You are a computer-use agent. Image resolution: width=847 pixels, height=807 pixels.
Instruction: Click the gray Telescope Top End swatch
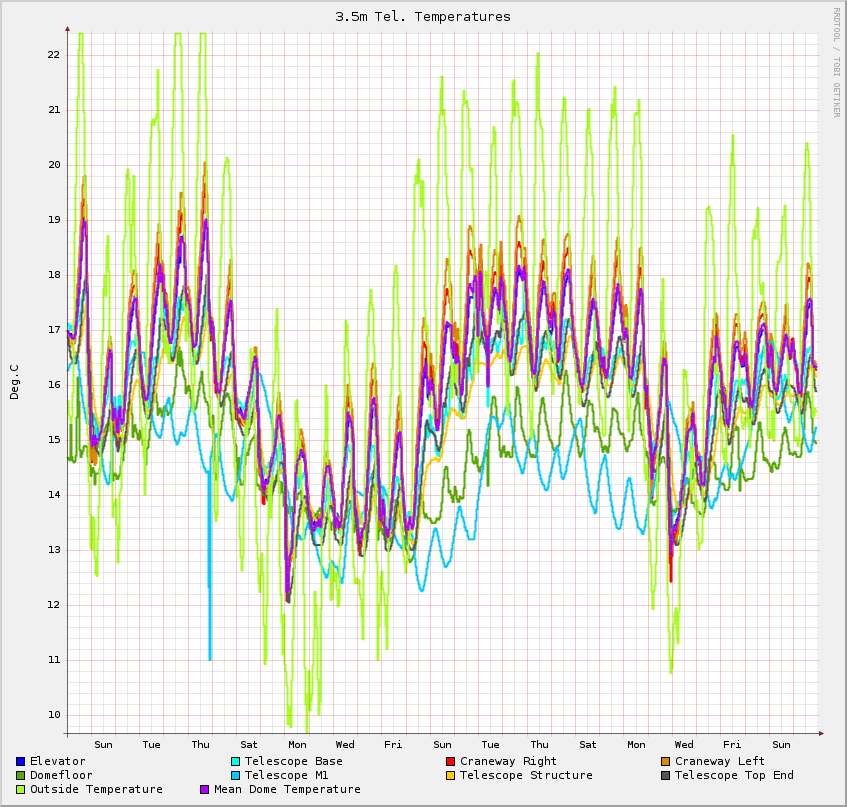tap(666, 776)
